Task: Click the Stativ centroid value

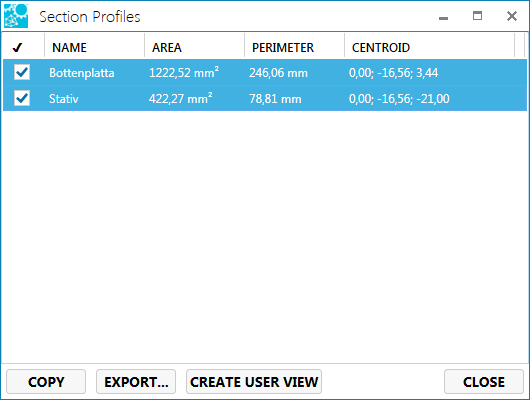Action: pos(399,99)
